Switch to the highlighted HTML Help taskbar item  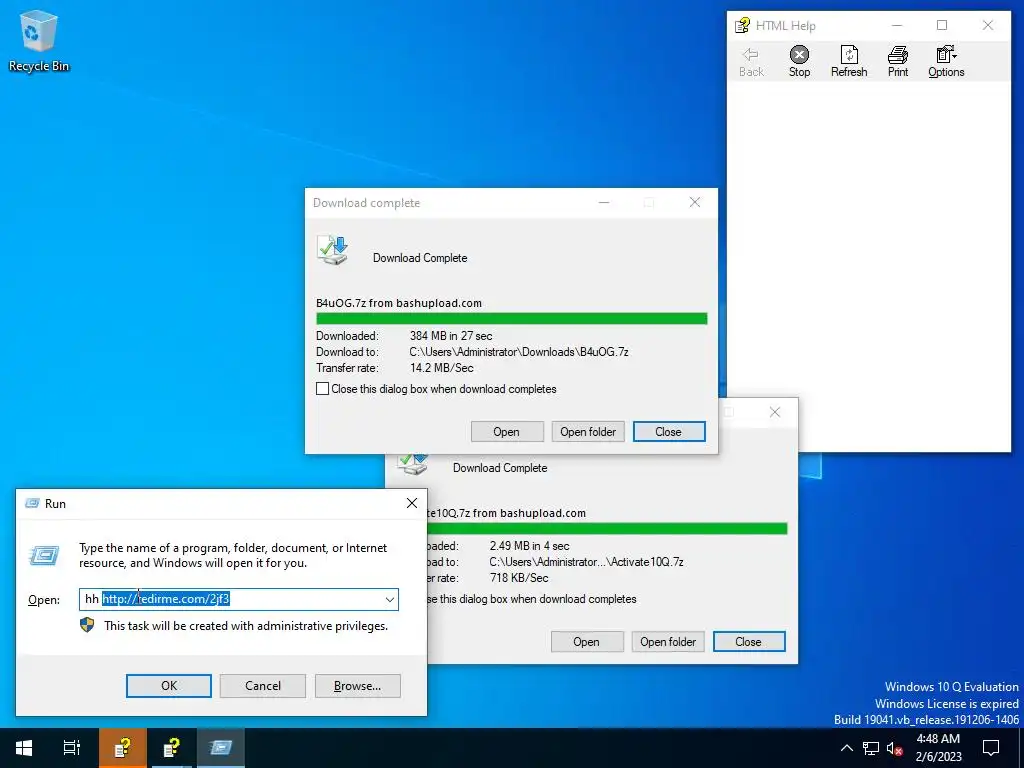[123, 748]
